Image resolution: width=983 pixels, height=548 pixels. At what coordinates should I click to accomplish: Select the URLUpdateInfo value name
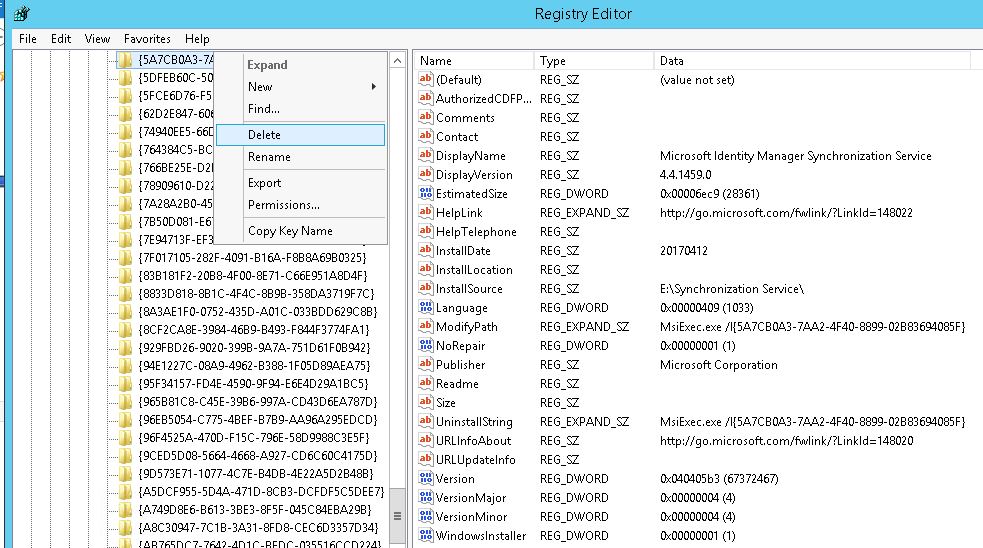click(x=476, y=460)
